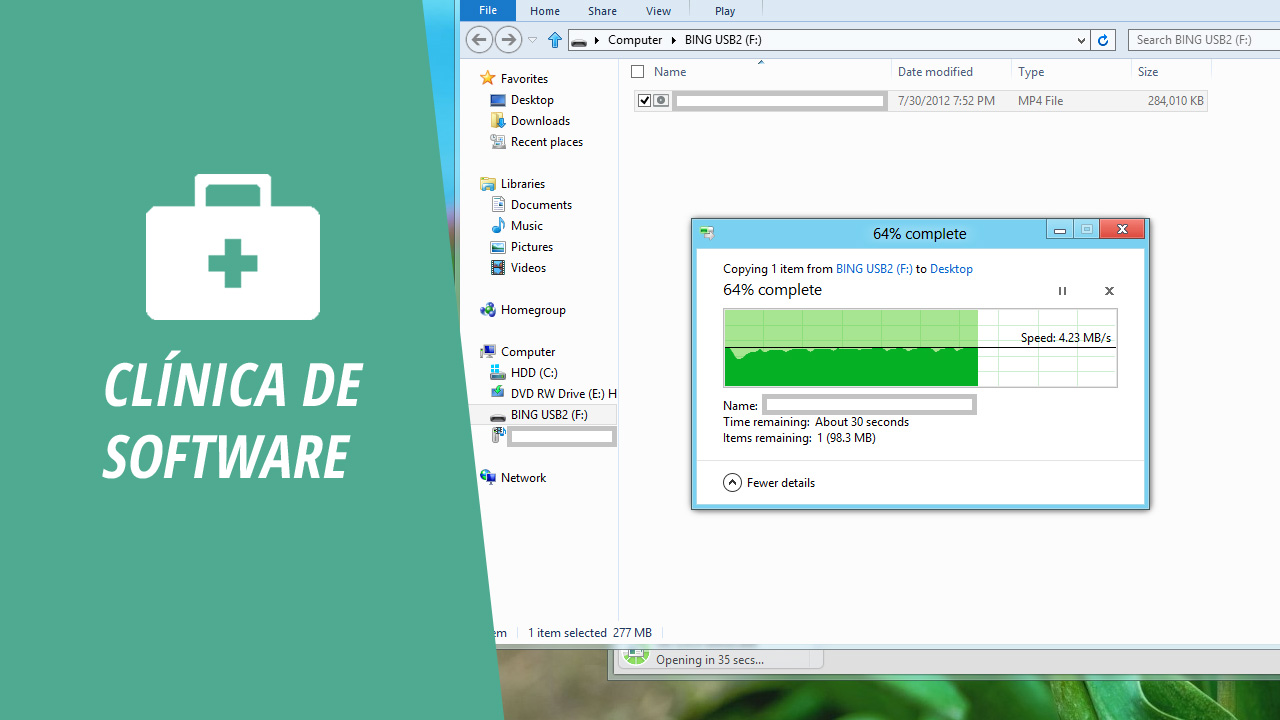Uncheck the MP4 file's checkbox
The image size is (1280, 720).
click(645, 101)
